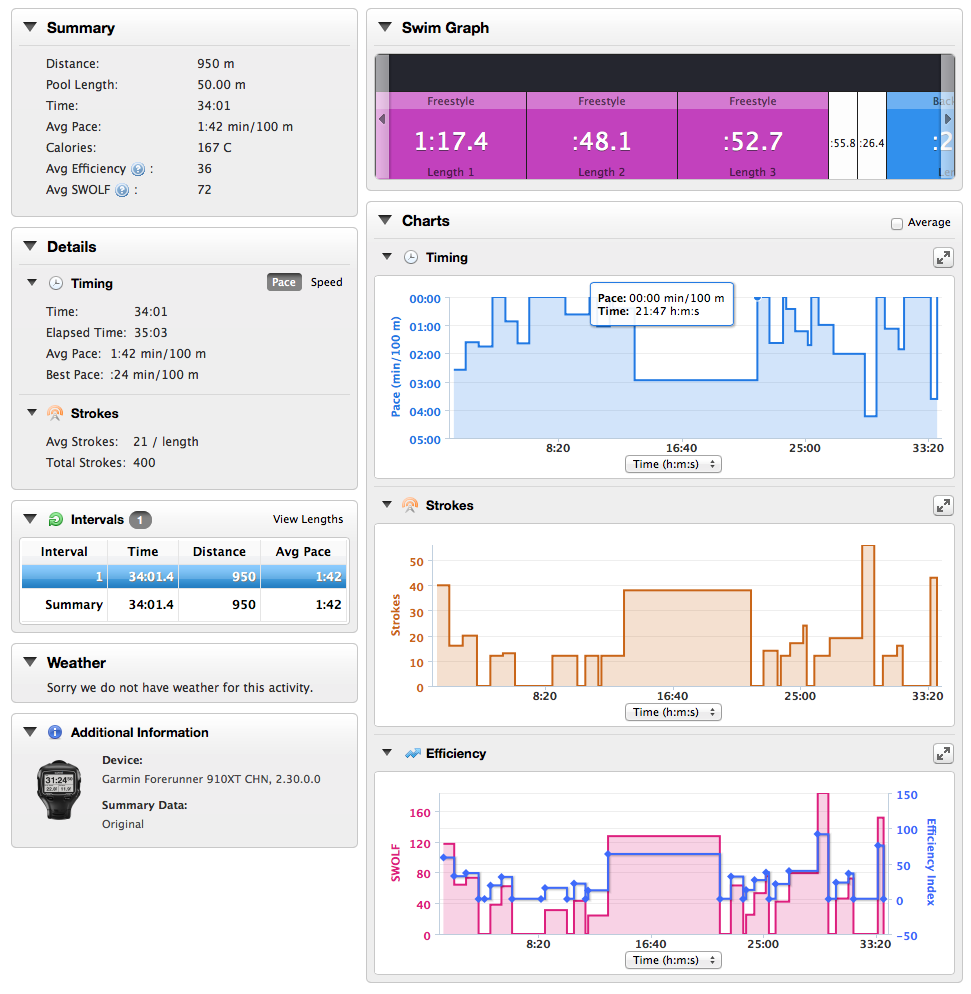The image size is (971, 994).
Task: Click the green Intervals refresh icon
Action: click(56, 520)
